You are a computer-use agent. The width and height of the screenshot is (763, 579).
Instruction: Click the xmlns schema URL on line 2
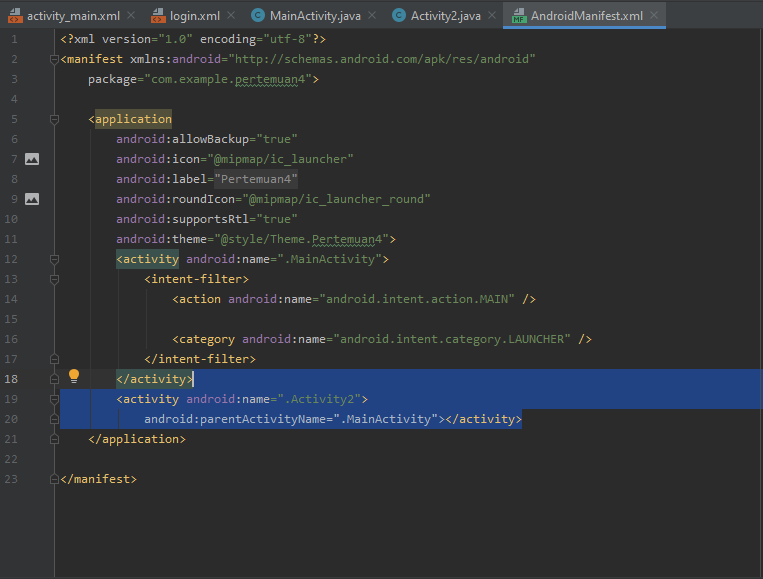382,59
